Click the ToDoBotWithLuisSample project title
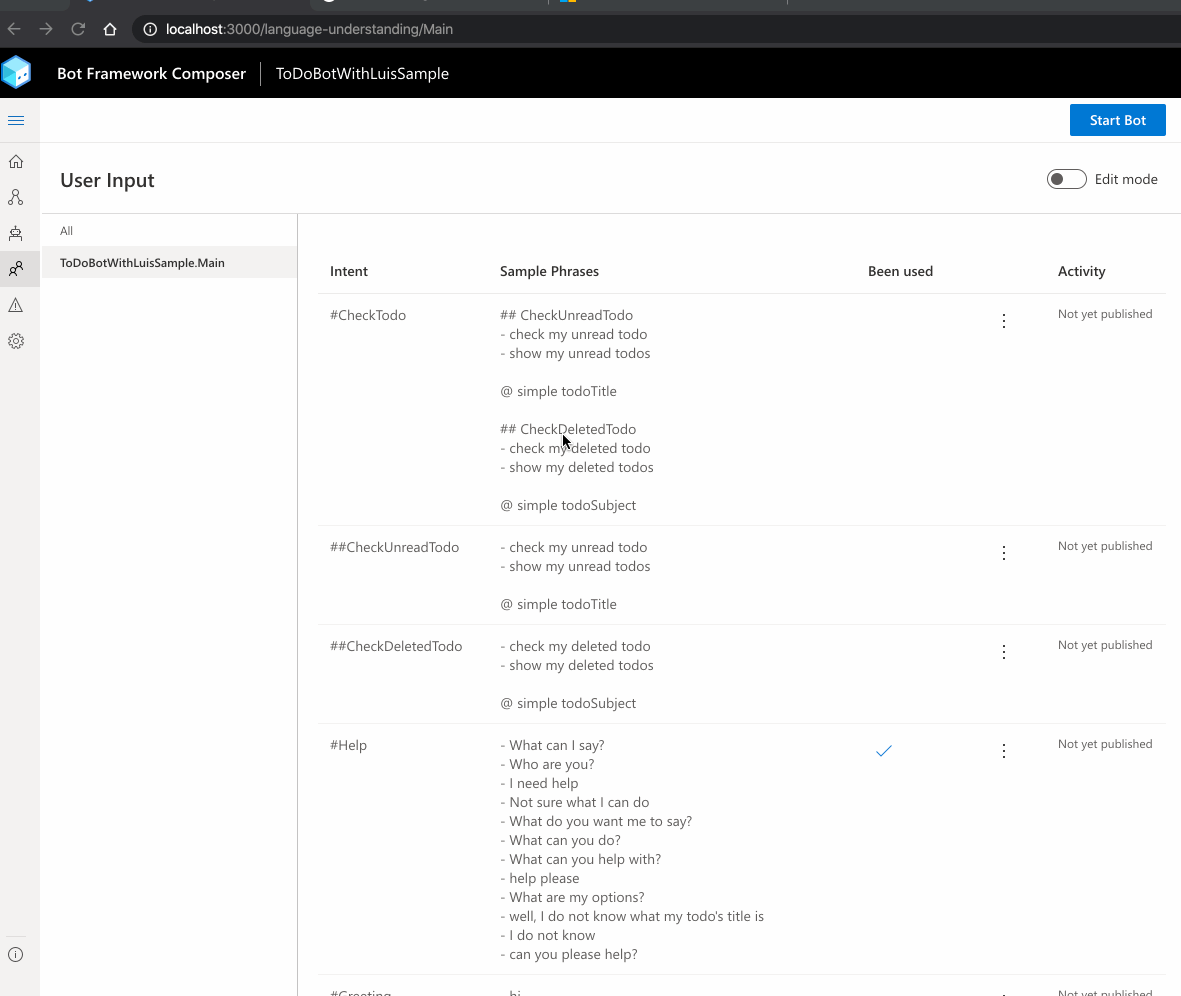Viewport: 1181px width, 996px height. click(362, 74)
